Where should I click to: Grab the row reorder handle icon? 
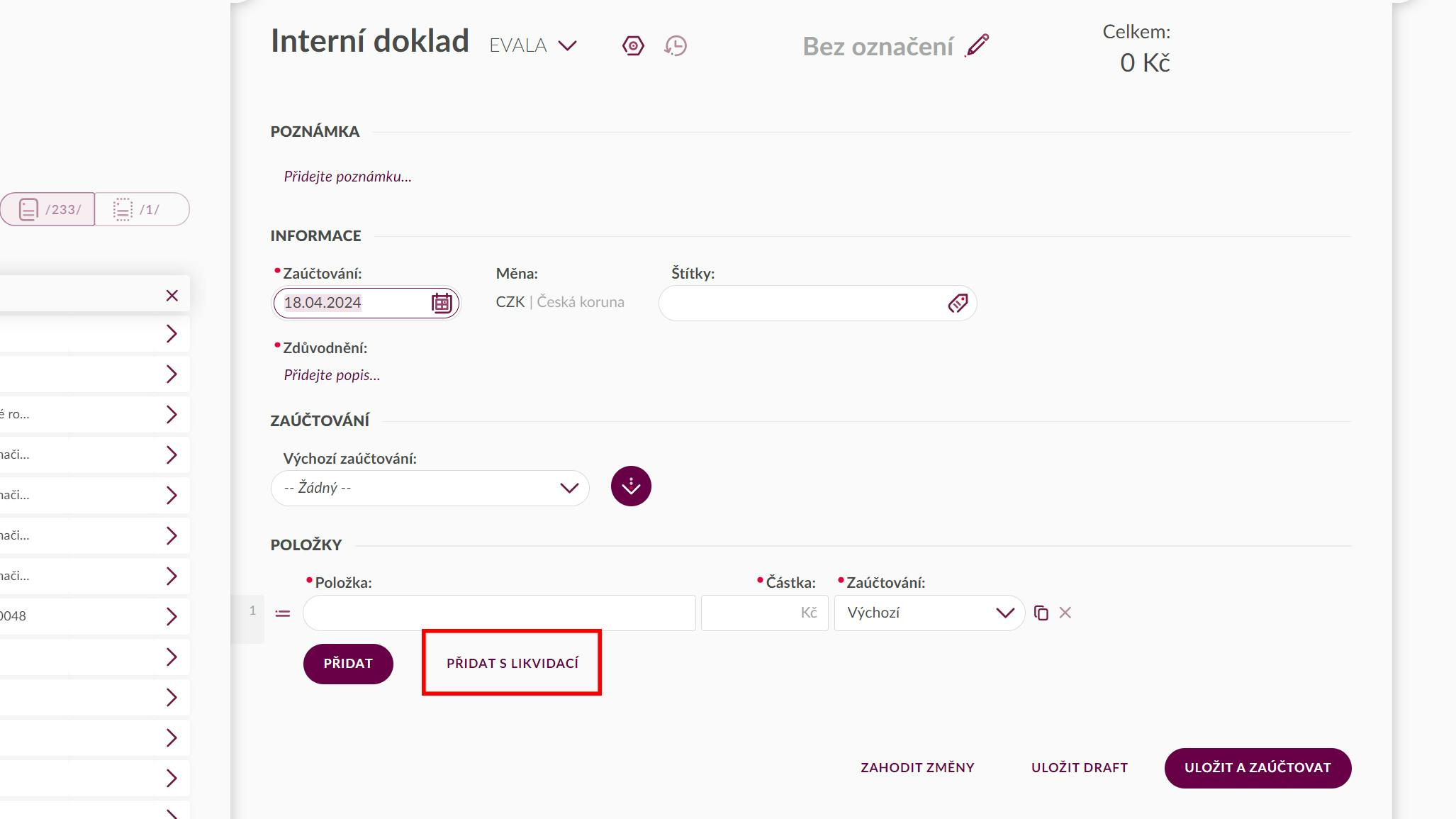pos(282,613)
